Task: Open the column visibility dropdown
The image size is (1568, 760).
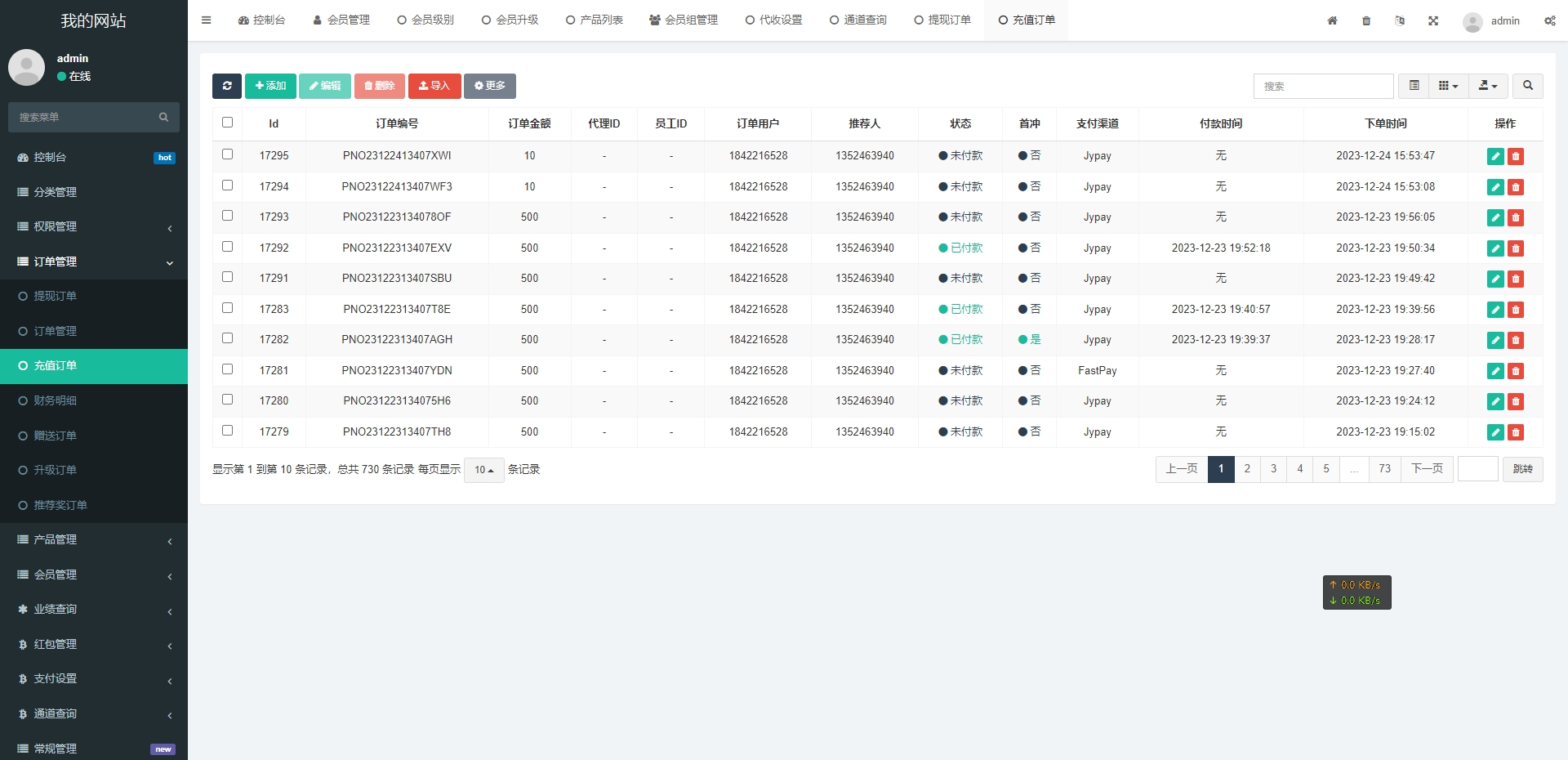Action: pyautogui.click(x=1448, y=86)
